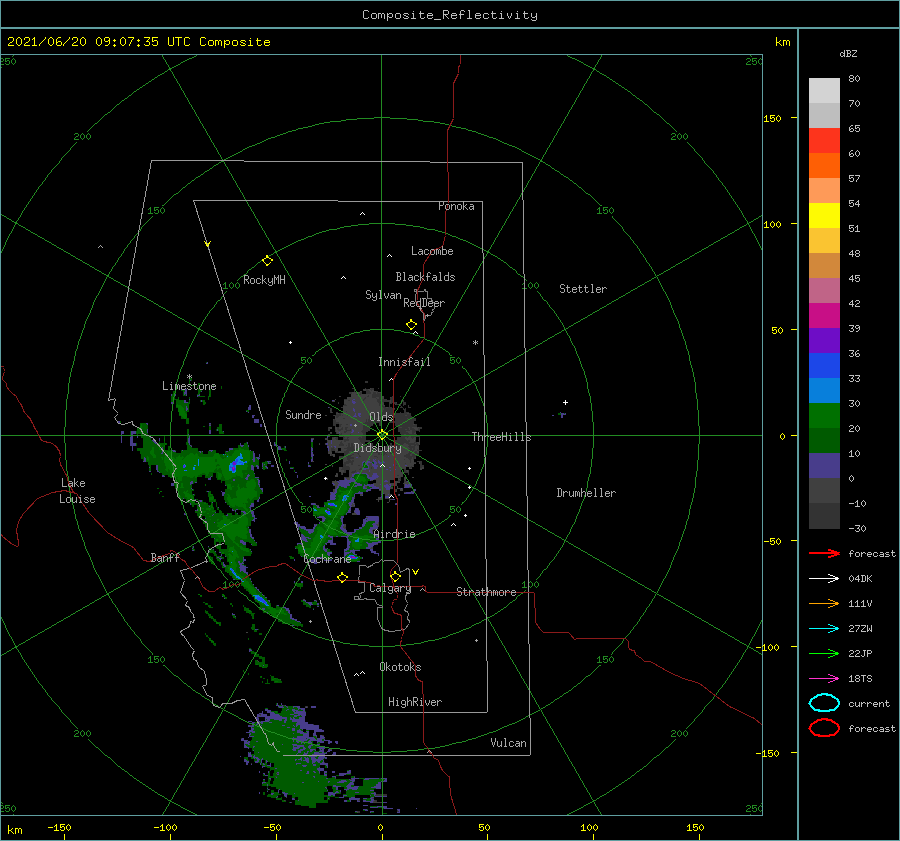This screenshot has height=841, width=900.
Task: Click the Cochrane label
Action: pos(327,559)
